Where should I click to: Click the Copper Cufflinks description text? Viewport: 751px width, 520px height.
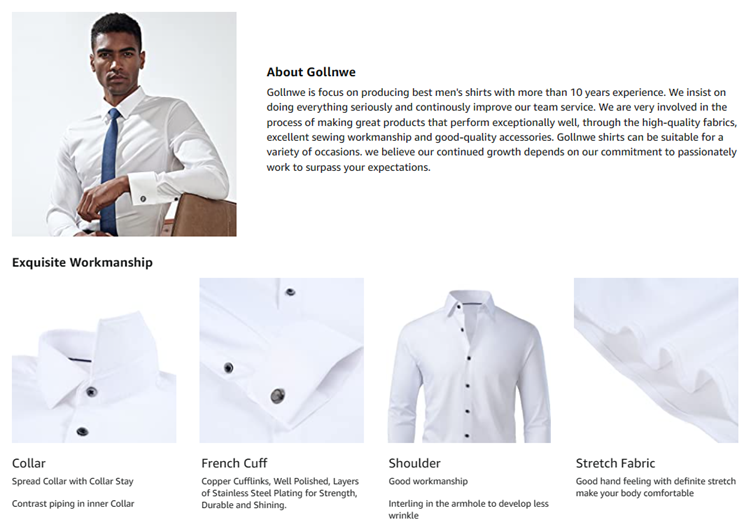pos(280,493)
